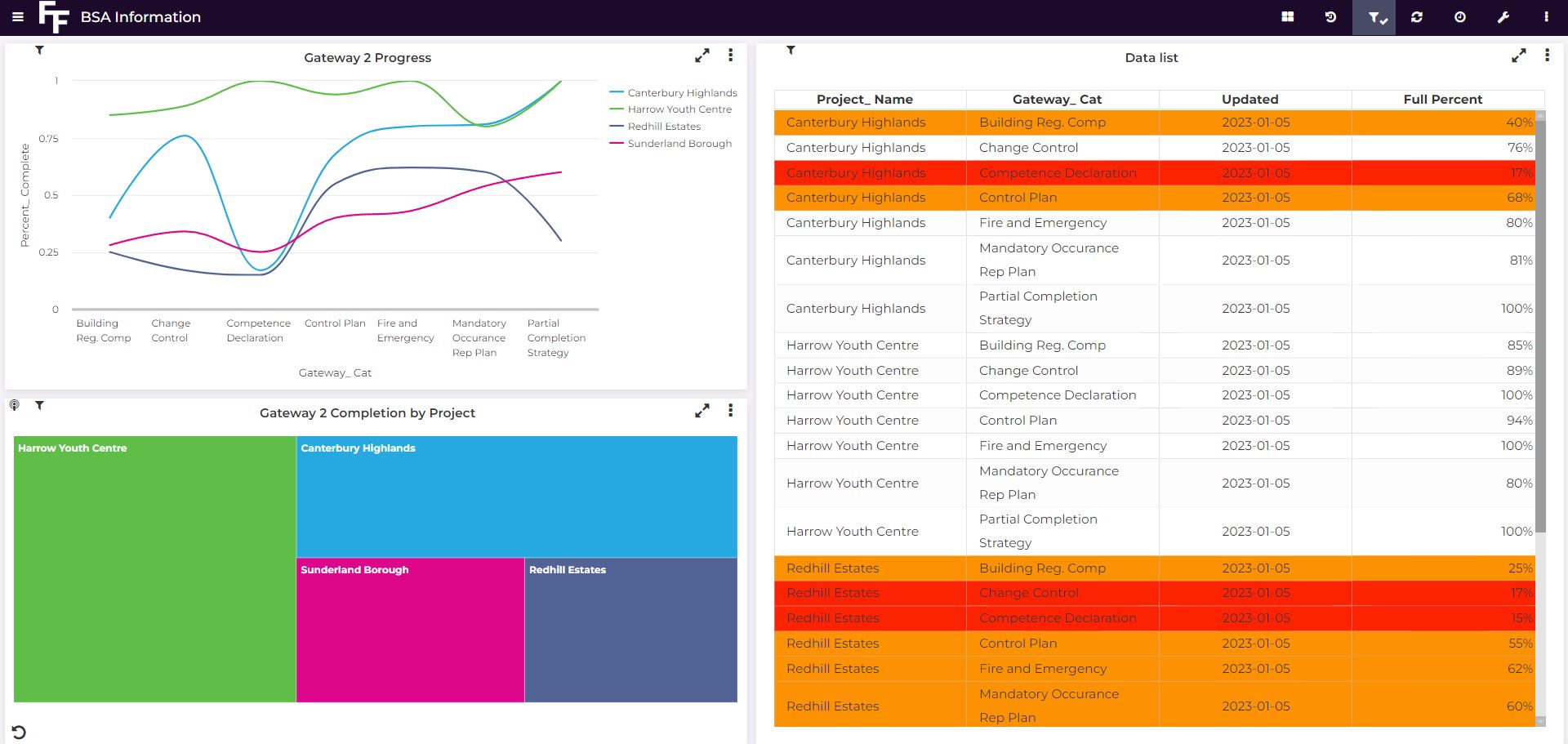Image resolution: width=1568 pixels, height=744 pixels.
Task: Open the history icon in the top toolbar
Action: coord(1330,17)
